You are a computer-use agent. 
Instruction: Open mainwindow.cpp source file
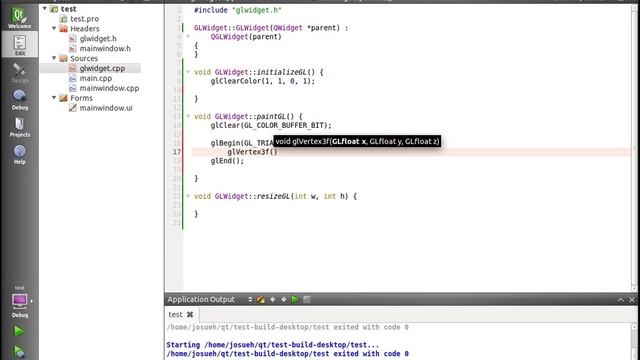109,88
